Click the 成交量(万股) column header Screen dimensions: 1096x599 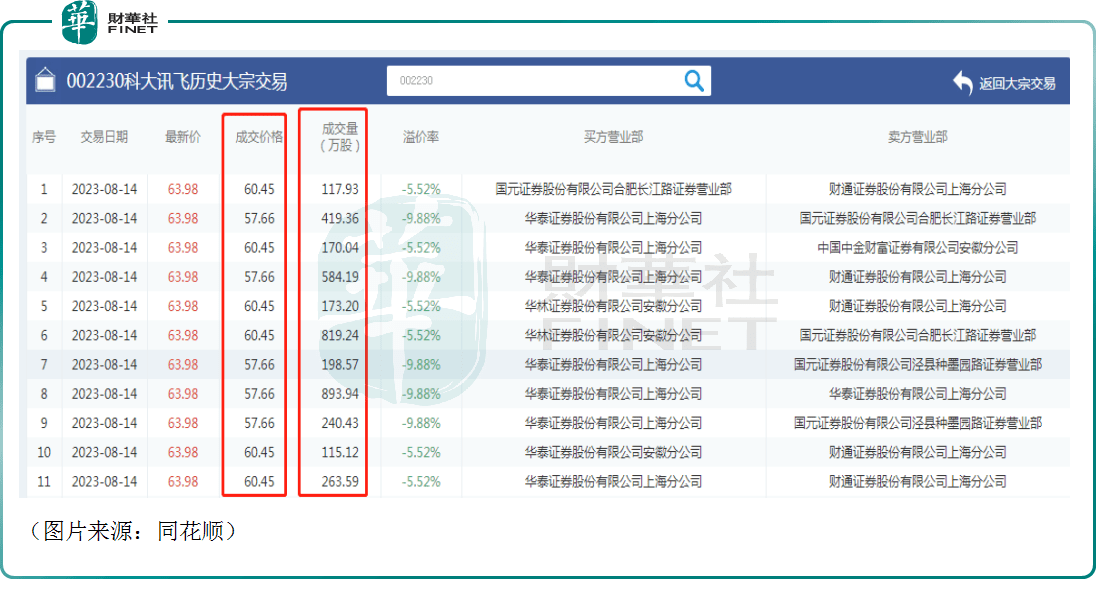click(340, 137)
